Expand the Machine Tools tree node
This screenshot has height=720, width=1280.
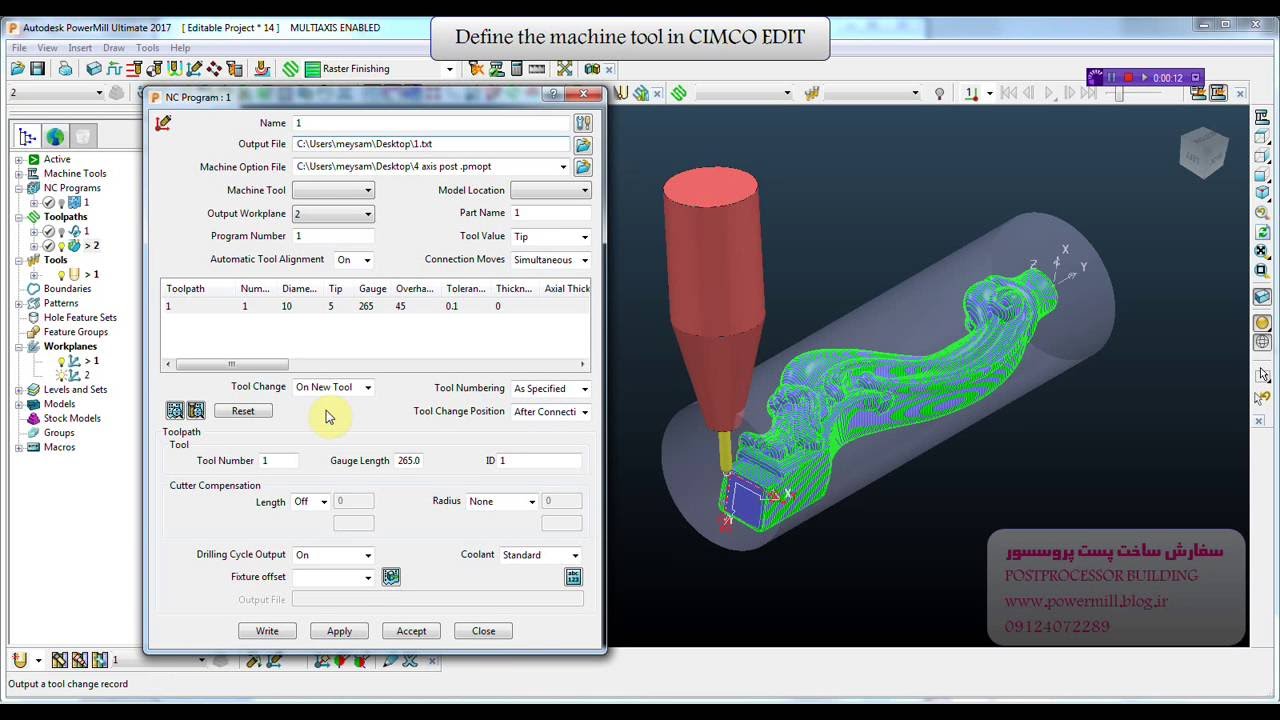pyautogui.click(x=19, y=174)
